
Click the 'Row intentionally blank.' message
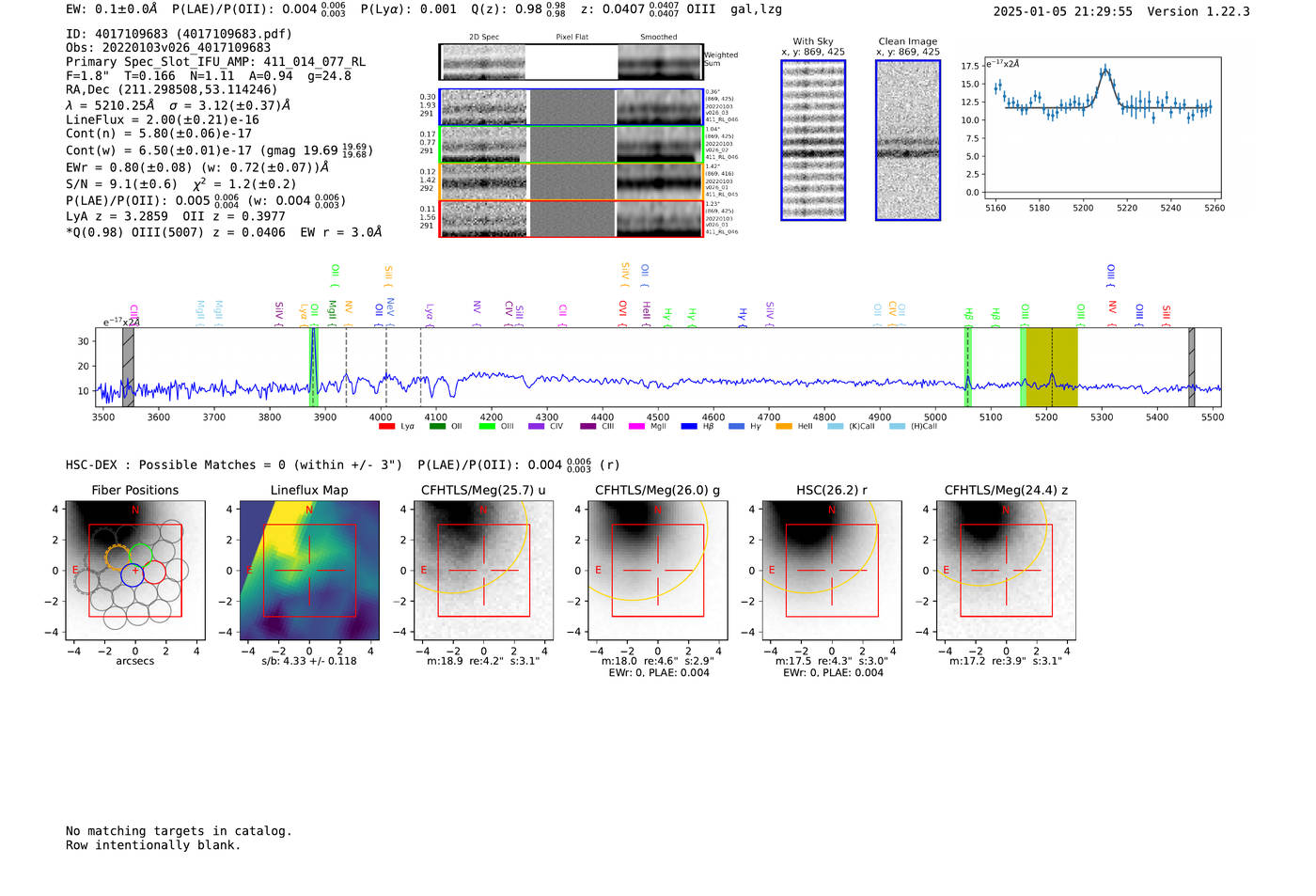pyautogui.click(x=153, y=845)
